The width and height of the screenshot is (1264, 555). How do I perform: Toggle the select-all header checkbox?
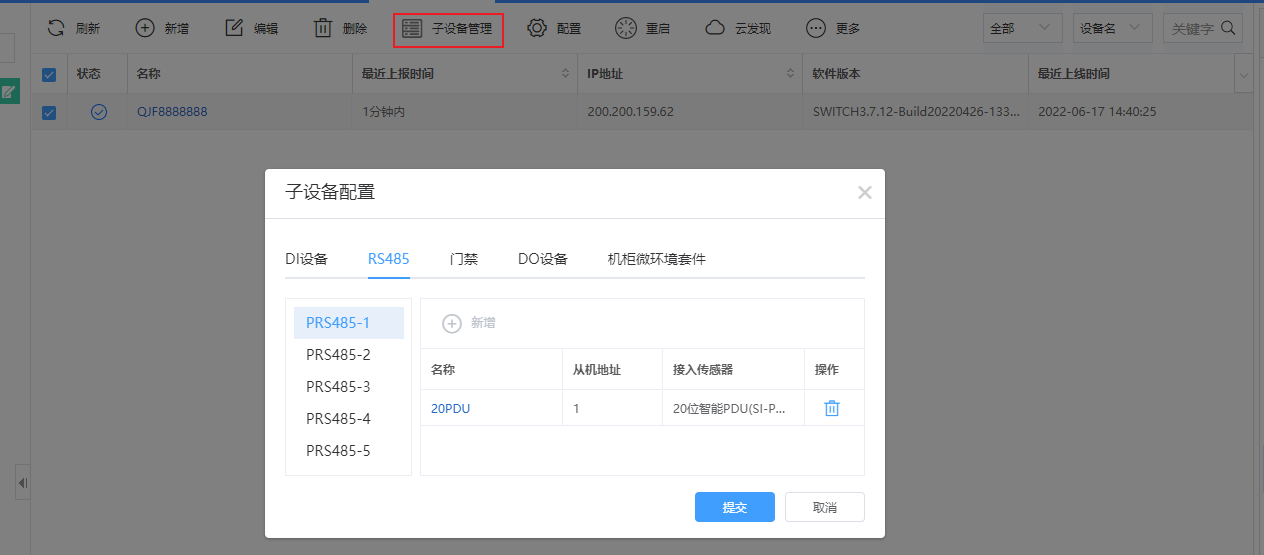pos(49,74)
